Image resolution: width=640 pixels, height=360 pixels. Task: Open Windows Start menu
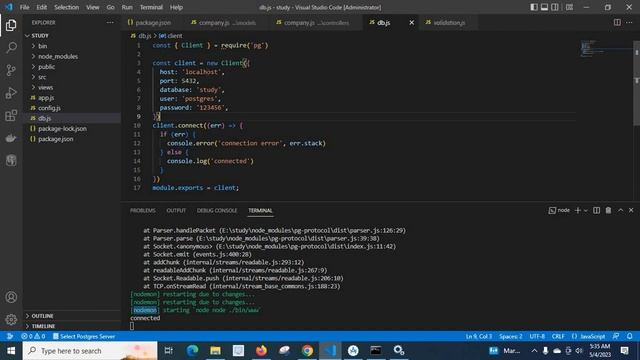[x=11, y=351]
